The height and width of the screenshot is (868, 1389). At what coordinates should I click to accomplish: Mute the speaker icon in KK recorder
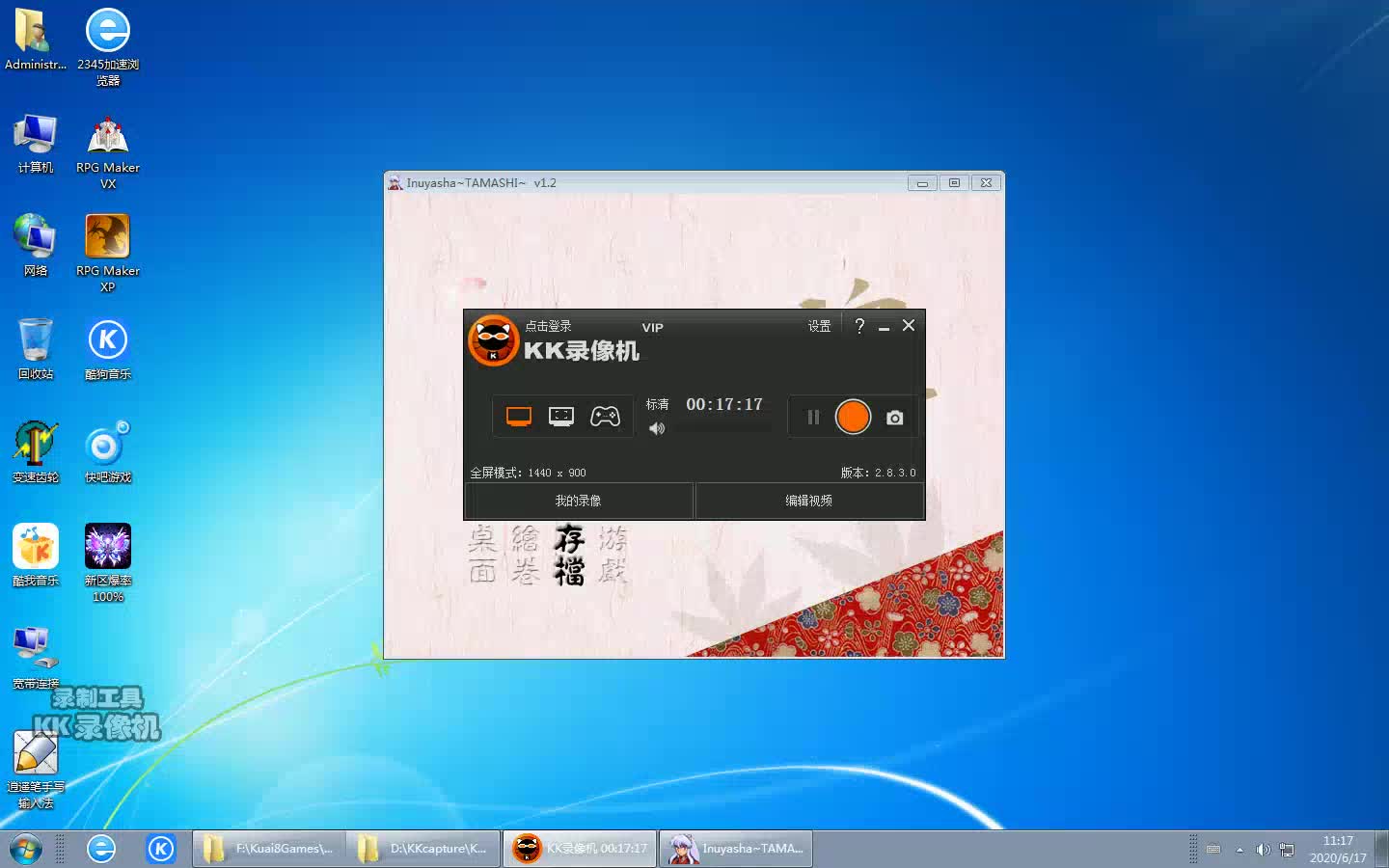[x=657, y=428]
